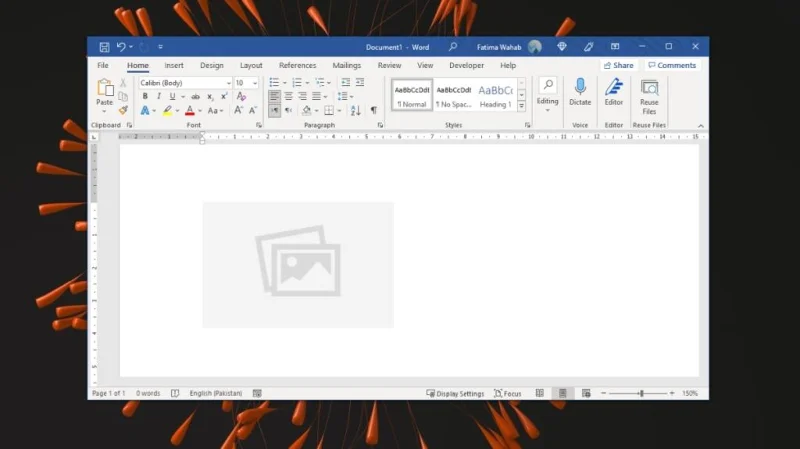Open the pen drawing mode icon in title bar
The width and height of the screenshot is (800, 449).
pos(589,46)
